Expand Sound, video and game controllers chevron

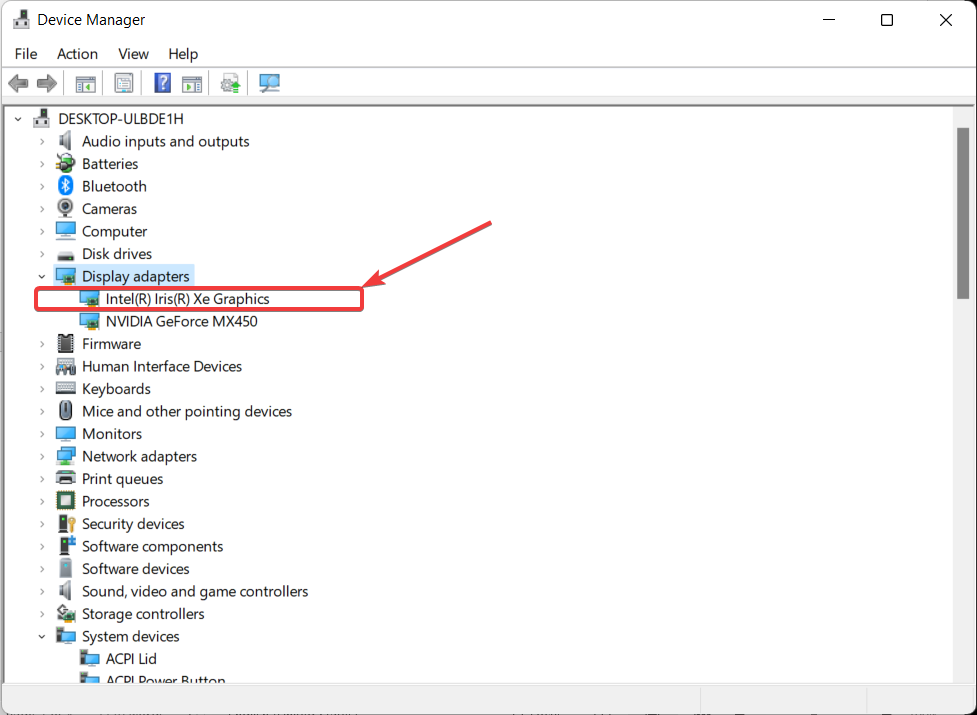click(42, 591)
